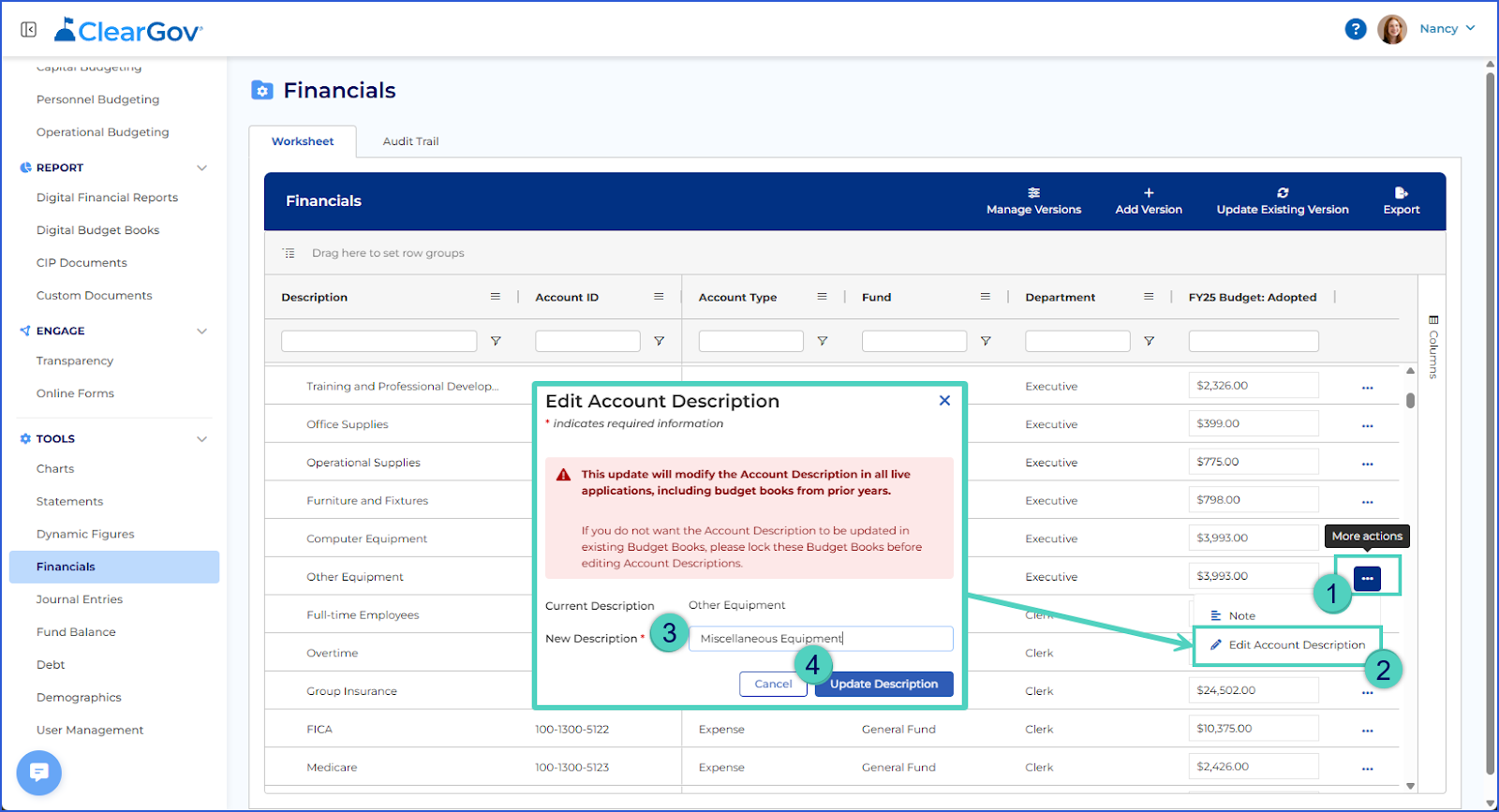Screen dimensions: 1499x812
Task: Edit the $24,502.00 budget amount field
Action: point(1254,690)
